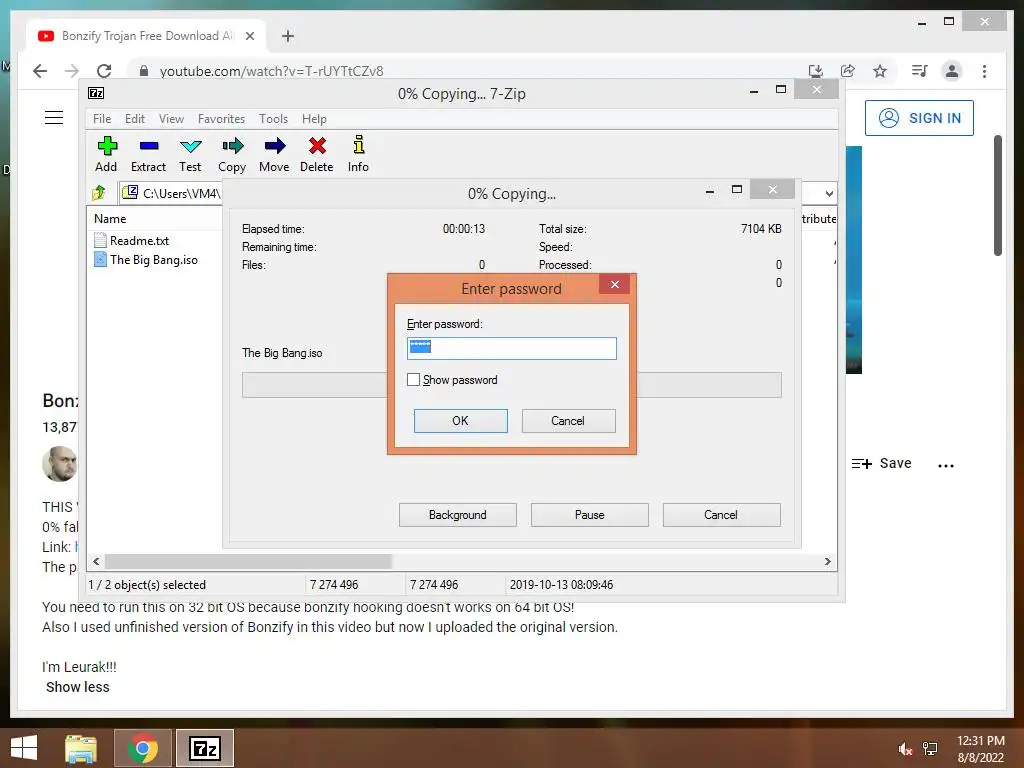Screen dimensions: 1024x768
Task: Click the Extract toolbar icon
Action: coord(148,154)
